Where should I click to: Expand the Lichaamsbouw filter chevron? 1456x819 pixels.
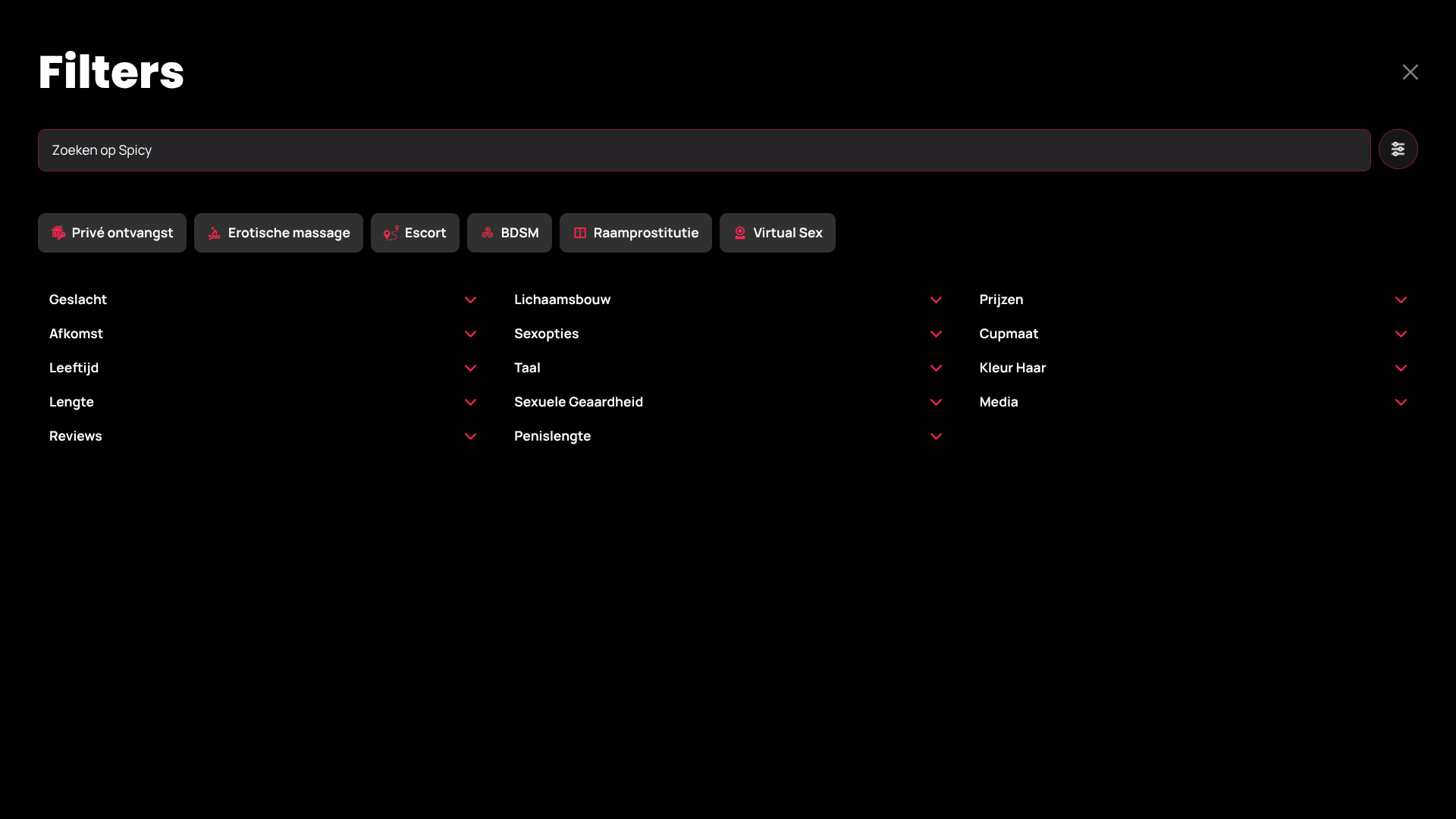pos(936,300)
